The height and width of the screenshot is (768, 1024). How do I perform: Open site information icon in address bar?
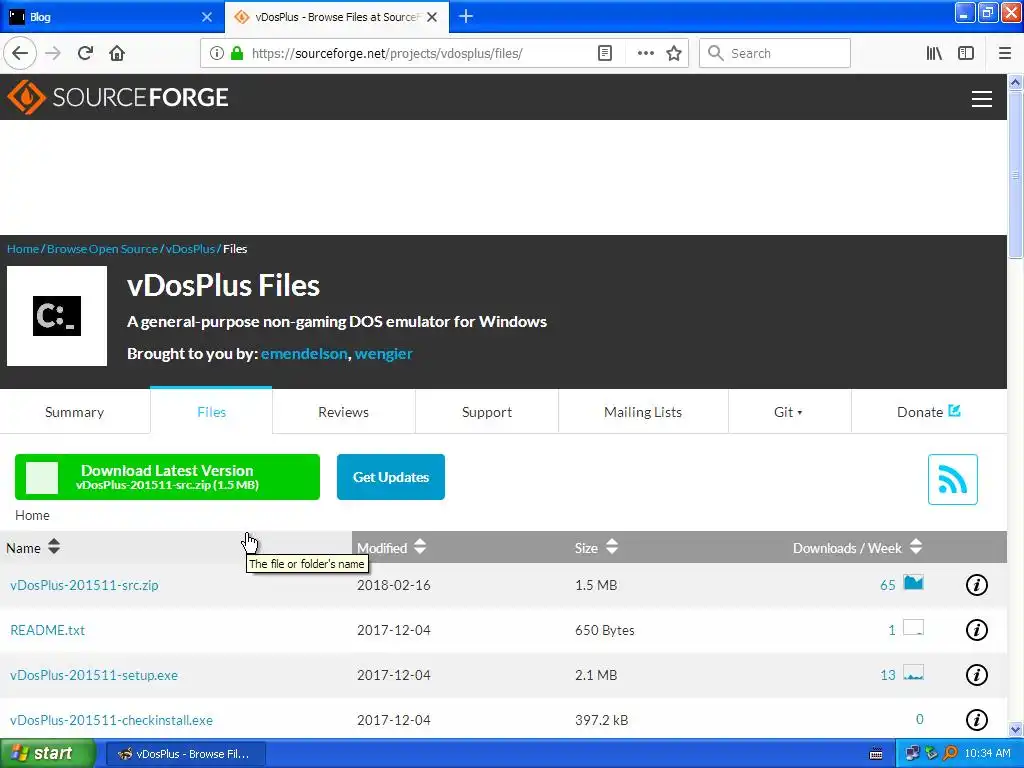tap(217, 54)
